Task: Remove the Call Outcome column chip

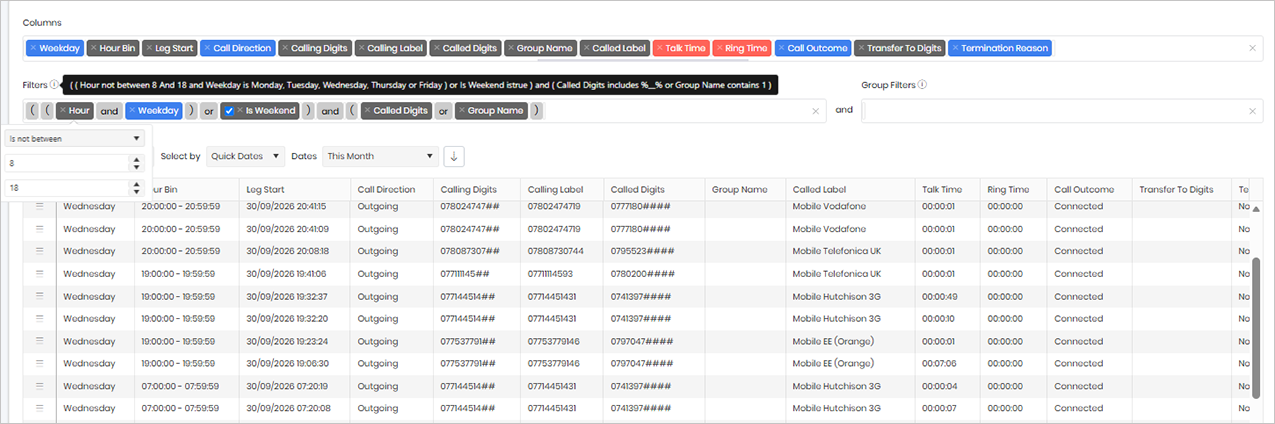Action: tap(781, 48)
